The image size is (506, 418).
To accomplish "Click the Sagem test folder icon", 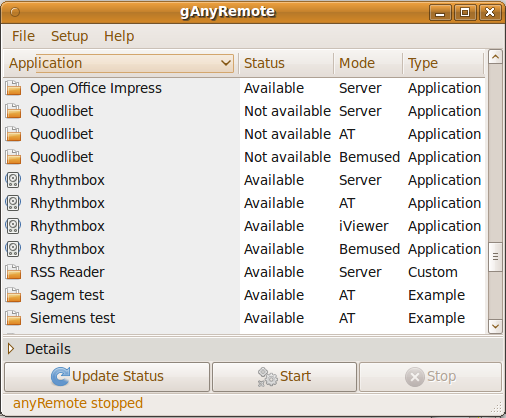I will click(13, 295).
